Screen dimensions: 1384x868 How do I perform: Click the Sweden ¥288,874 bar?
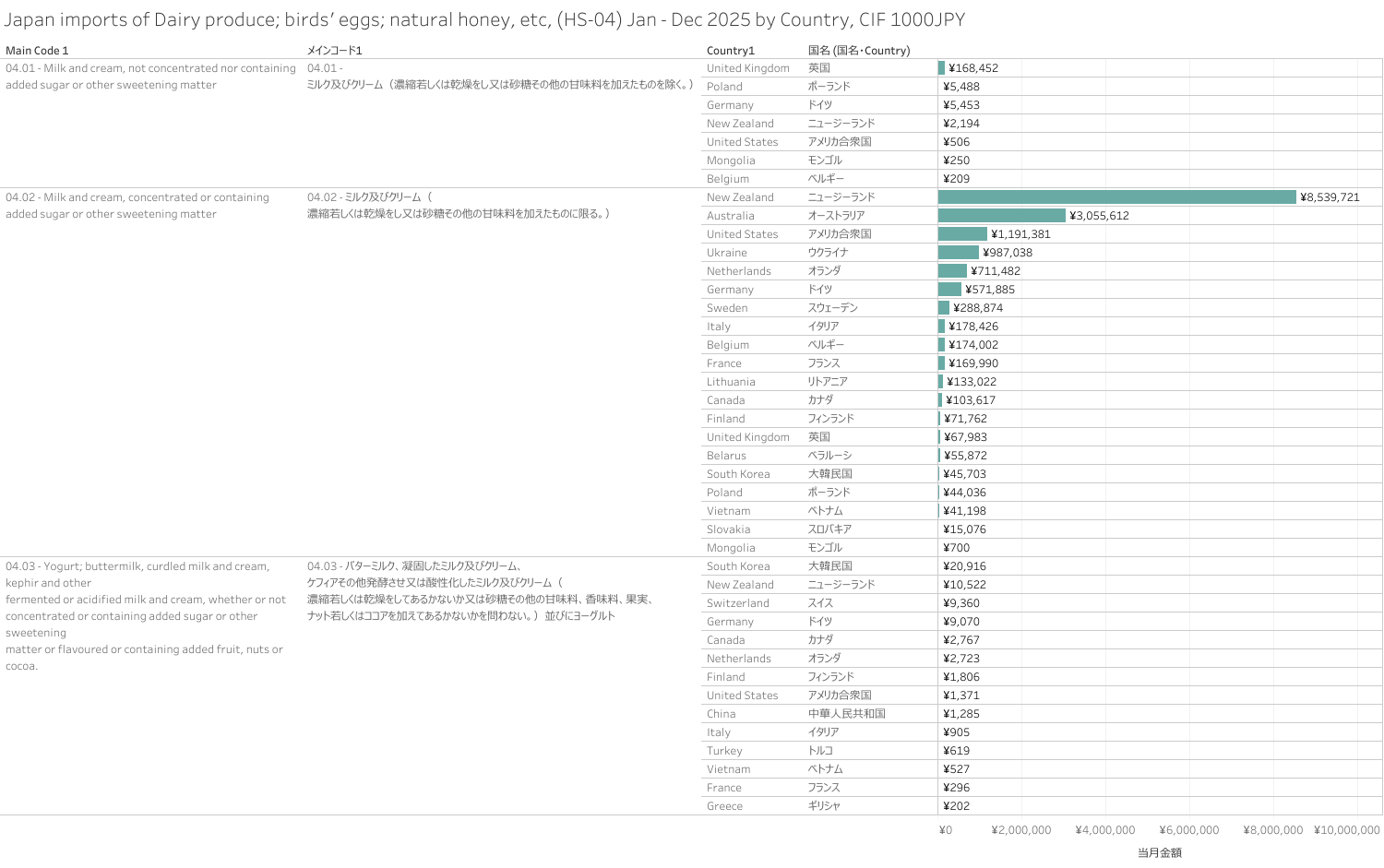point(944,308)
